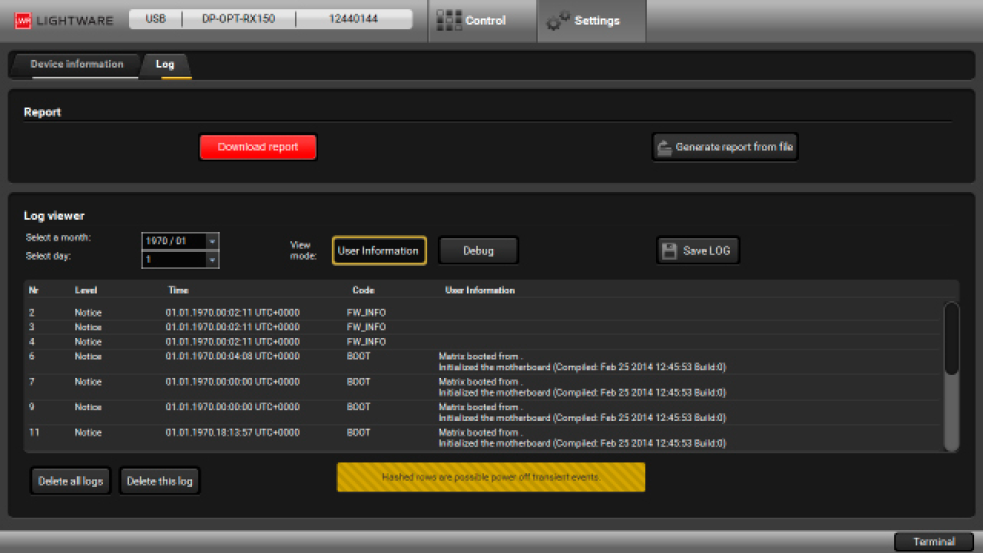Switch view mode to Debug
983x553 pixels.
(478, 251)
